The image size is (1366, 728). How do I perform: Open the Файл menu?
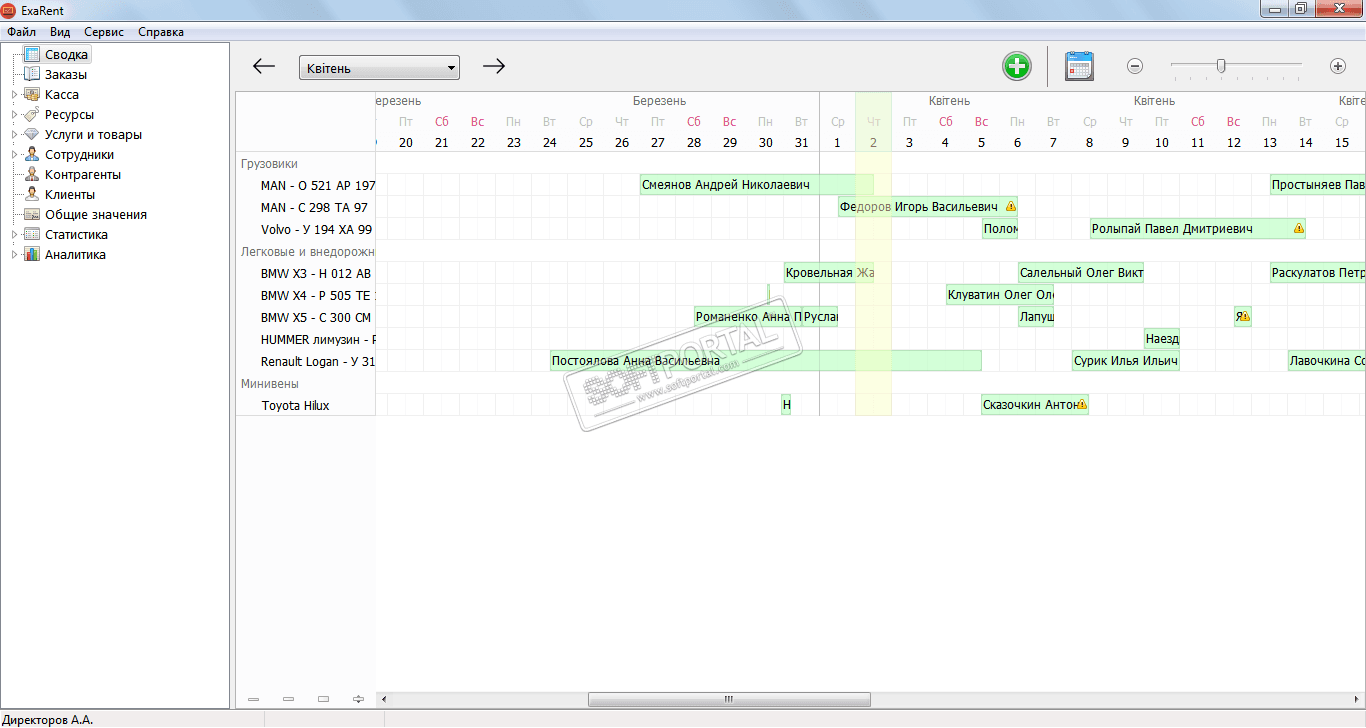click(x=21, y=32)
